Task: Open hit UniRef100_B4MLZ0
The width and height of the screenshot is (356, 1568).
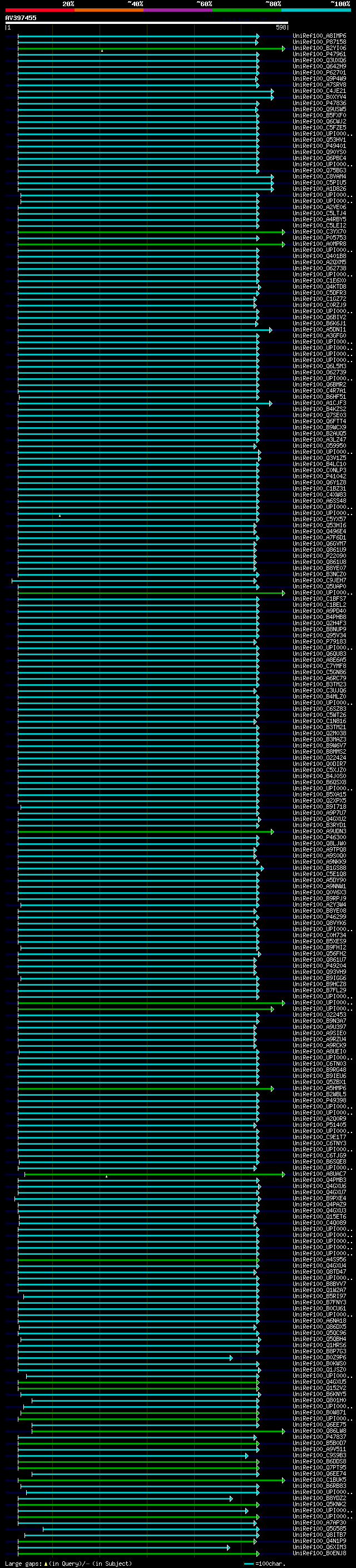Action: pos(319,697)
